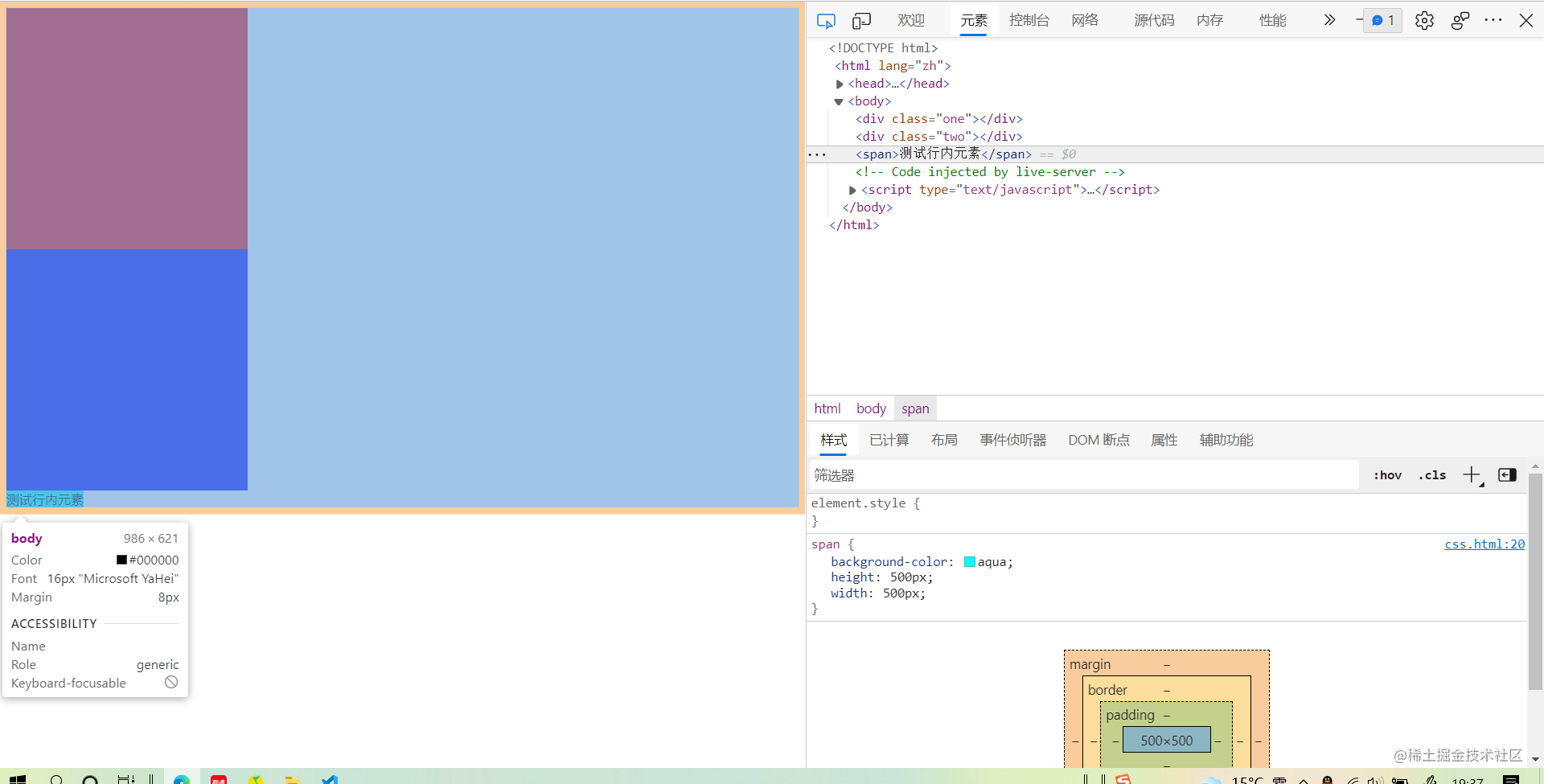Click the black #000000 color swatch
The width and height of the screenshot is (1544, 784).
click(x=121, y=560)
